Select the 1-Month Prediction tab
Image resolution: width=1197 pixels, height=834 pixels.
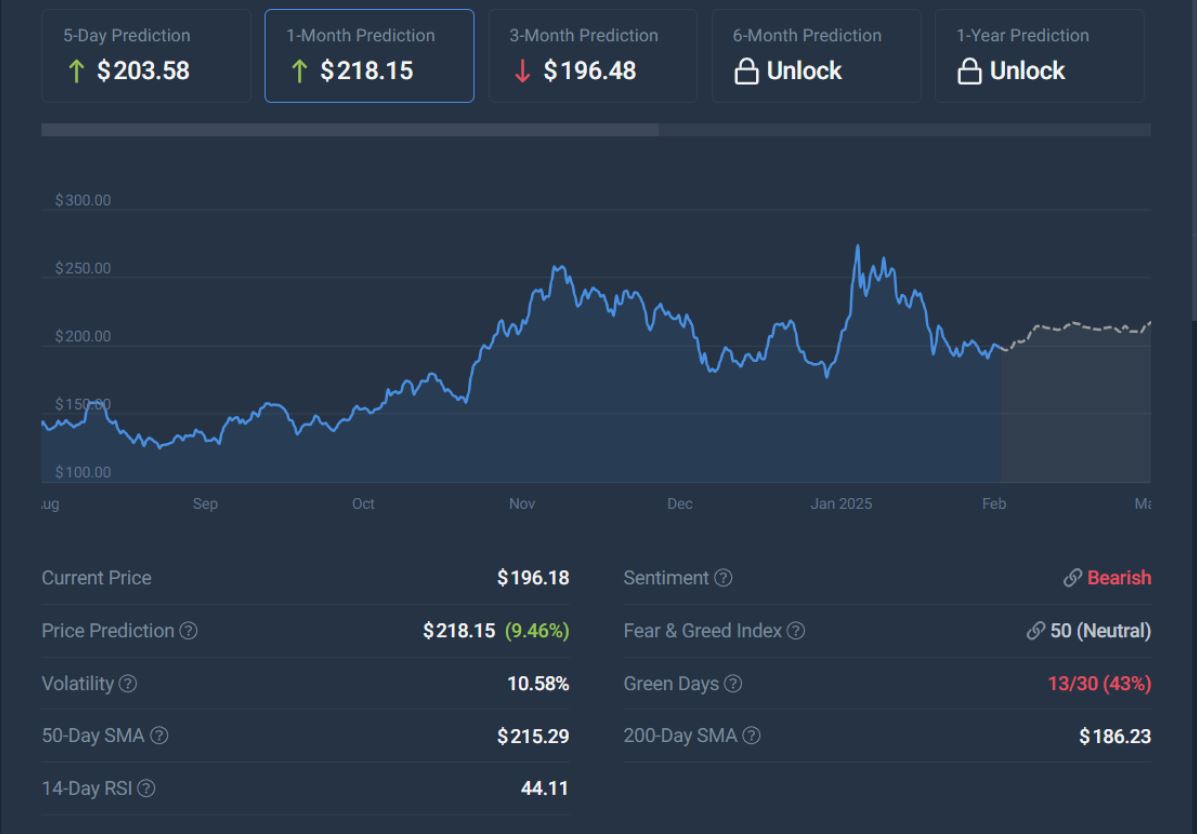click(369, 56)
